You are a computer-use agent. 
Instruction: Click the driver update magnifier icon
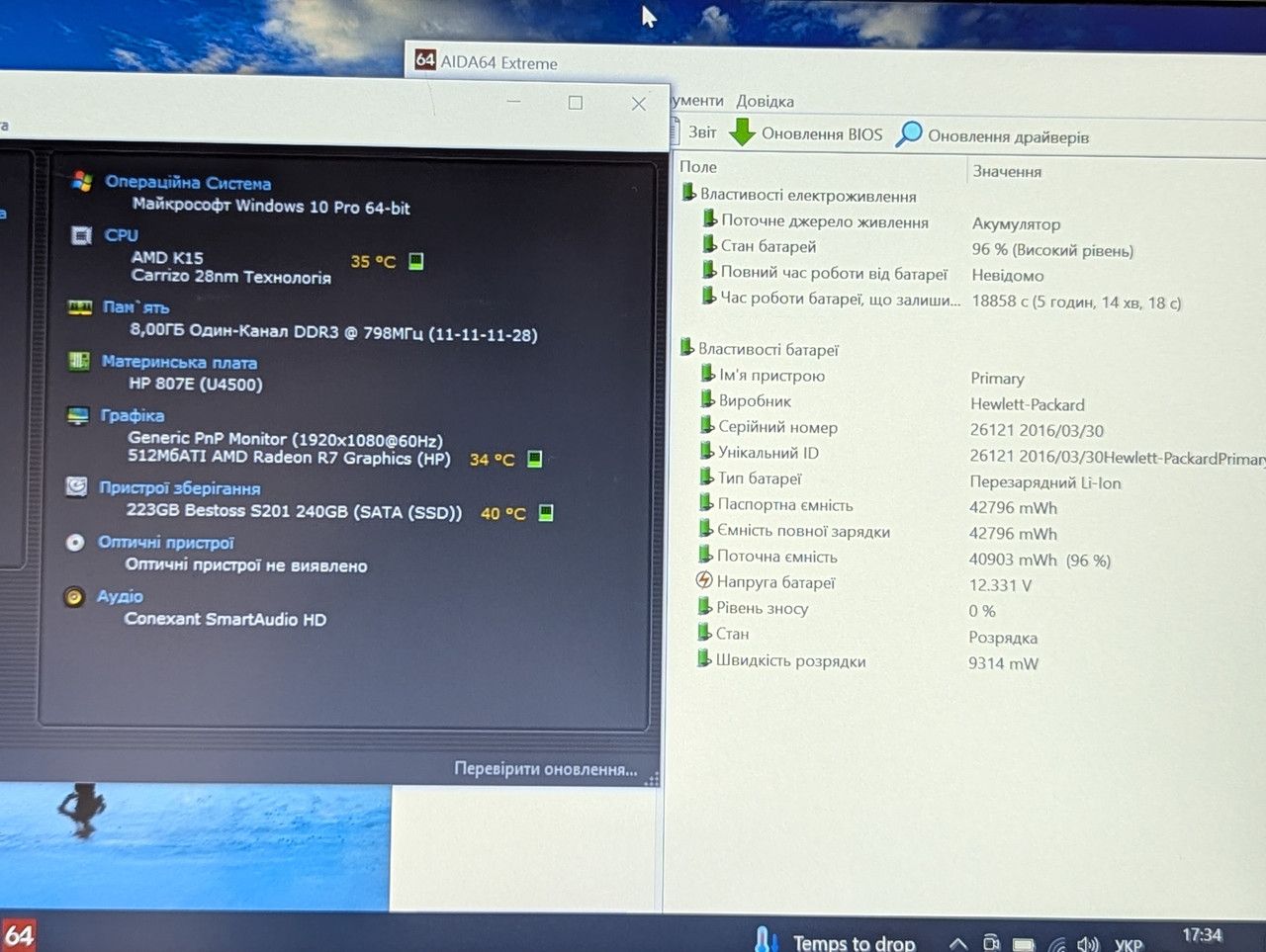coord(909,134)
